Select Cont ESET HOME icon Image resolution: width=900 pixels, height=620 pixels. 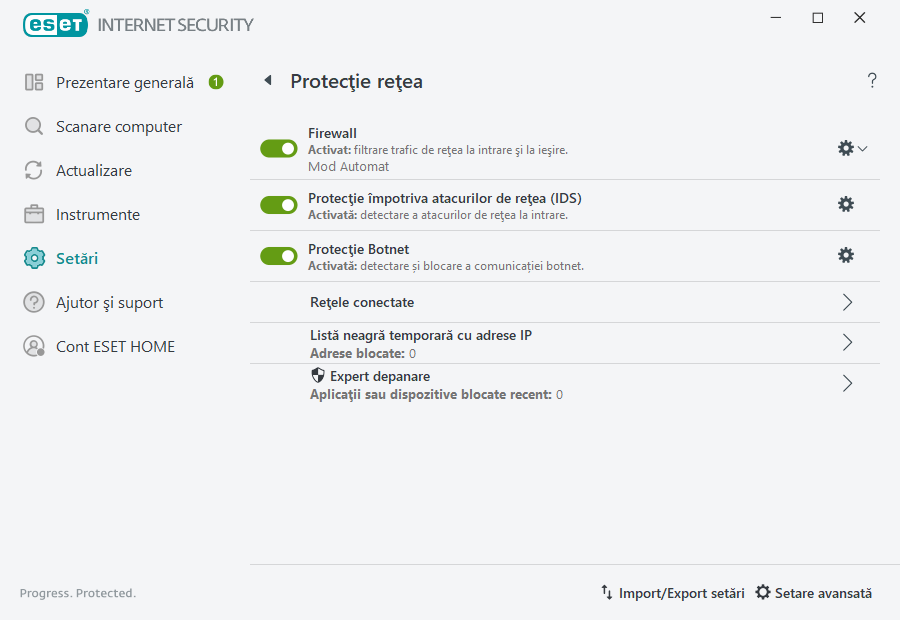(x=33, y=346)
